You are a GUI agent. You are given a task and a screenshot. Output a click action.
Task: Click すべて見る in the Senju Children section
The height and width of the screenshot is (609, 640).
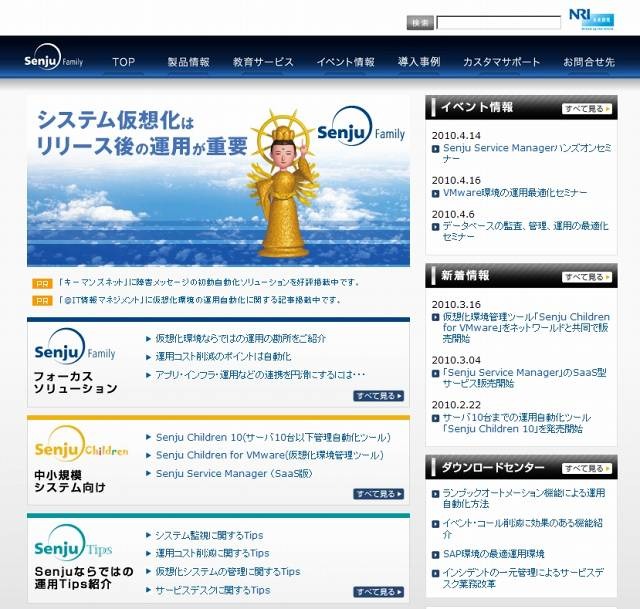click(379, 494)
